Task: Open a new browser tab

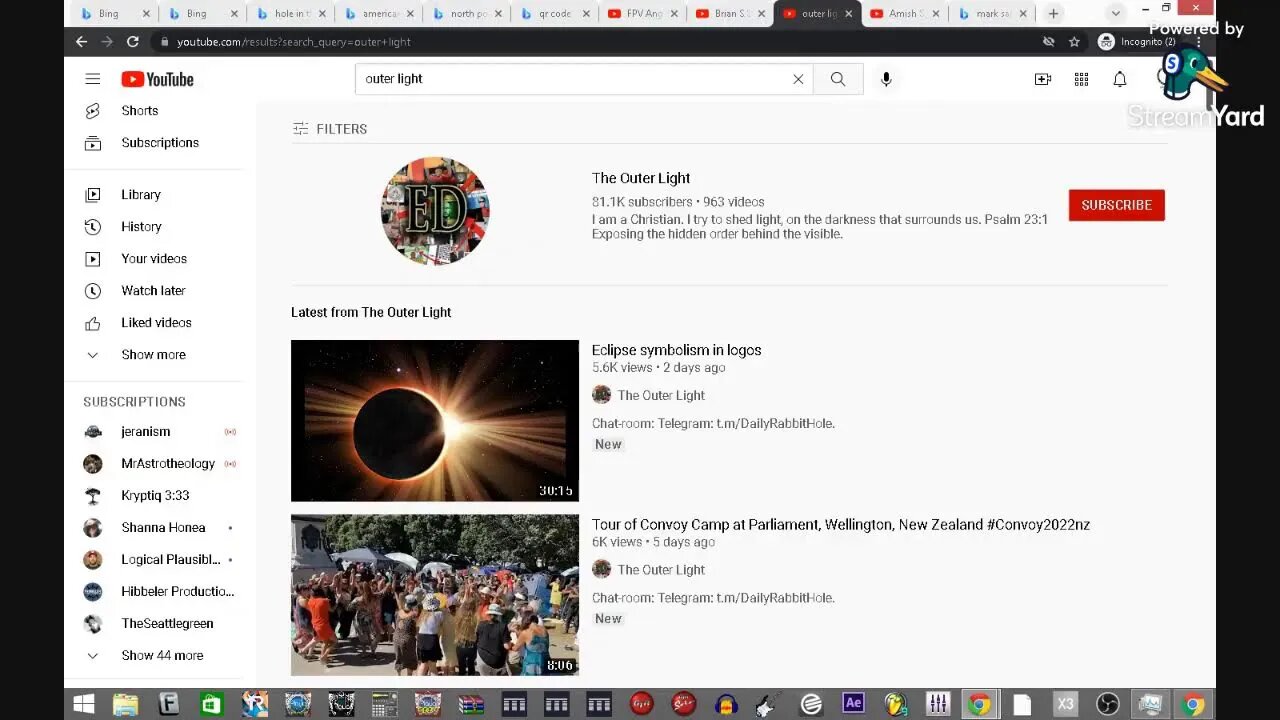Action: [1053, 13]
